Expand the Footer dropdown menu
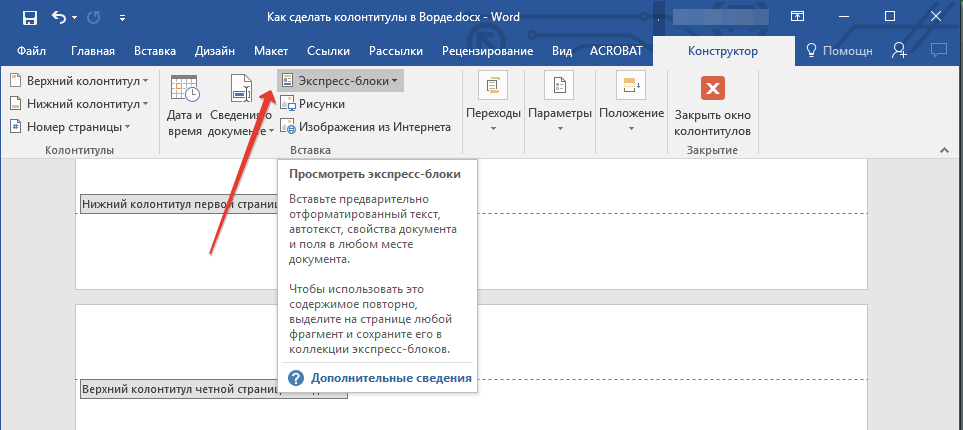 (79, 103)
